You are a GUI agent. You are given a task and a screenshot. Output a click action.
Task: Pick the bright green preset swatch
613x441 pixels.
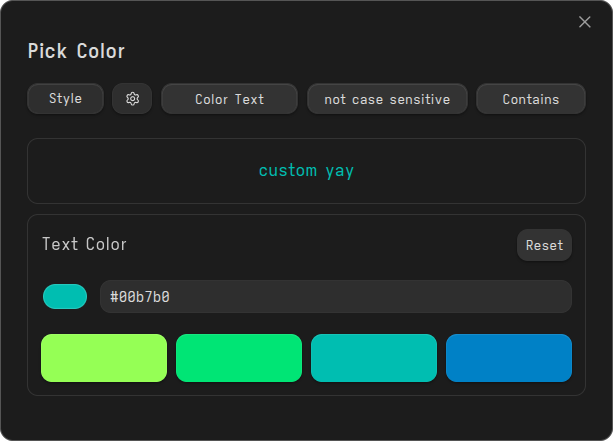(239, 358)
